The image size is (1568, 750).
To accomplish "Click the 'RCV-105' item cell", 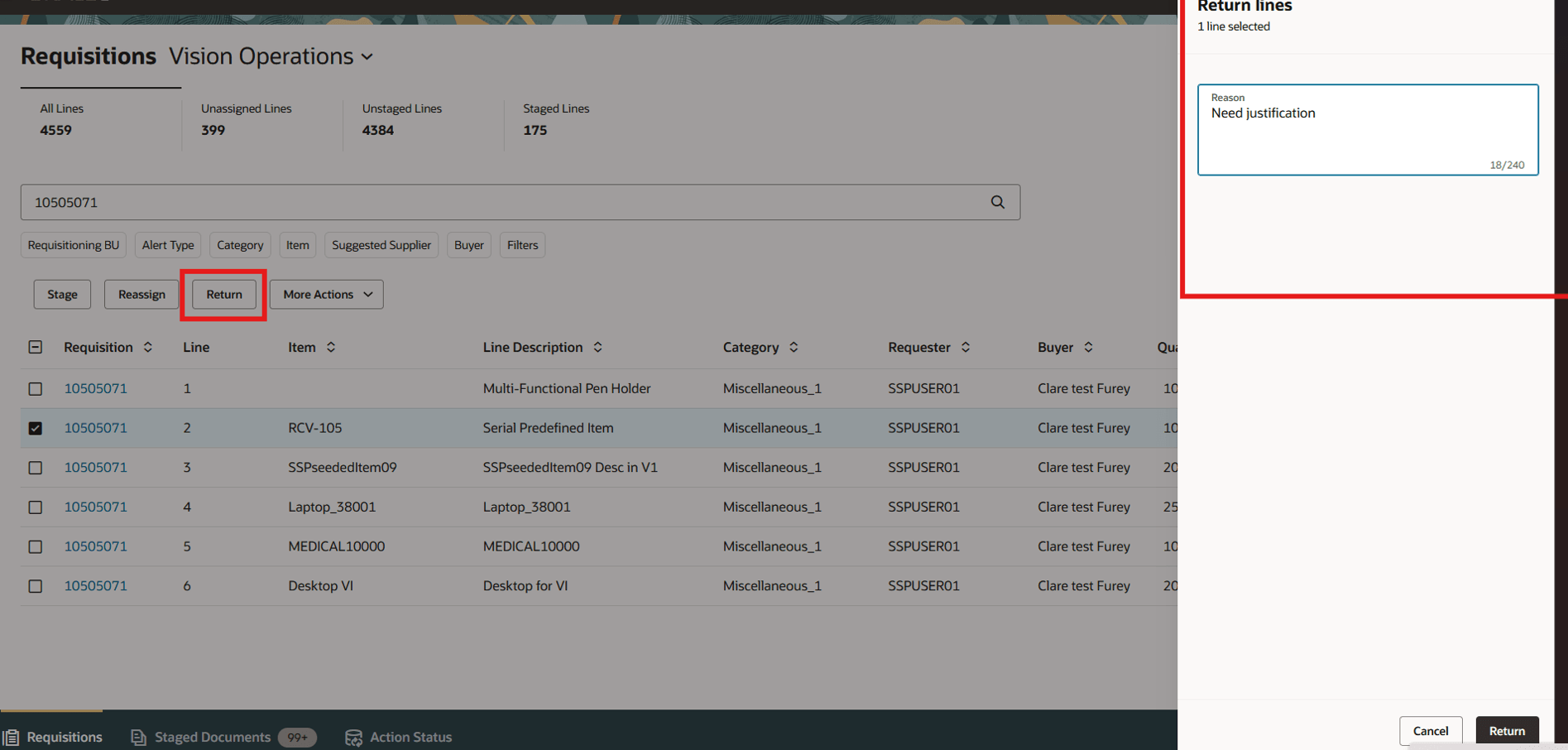I will [x=314, y=428].
